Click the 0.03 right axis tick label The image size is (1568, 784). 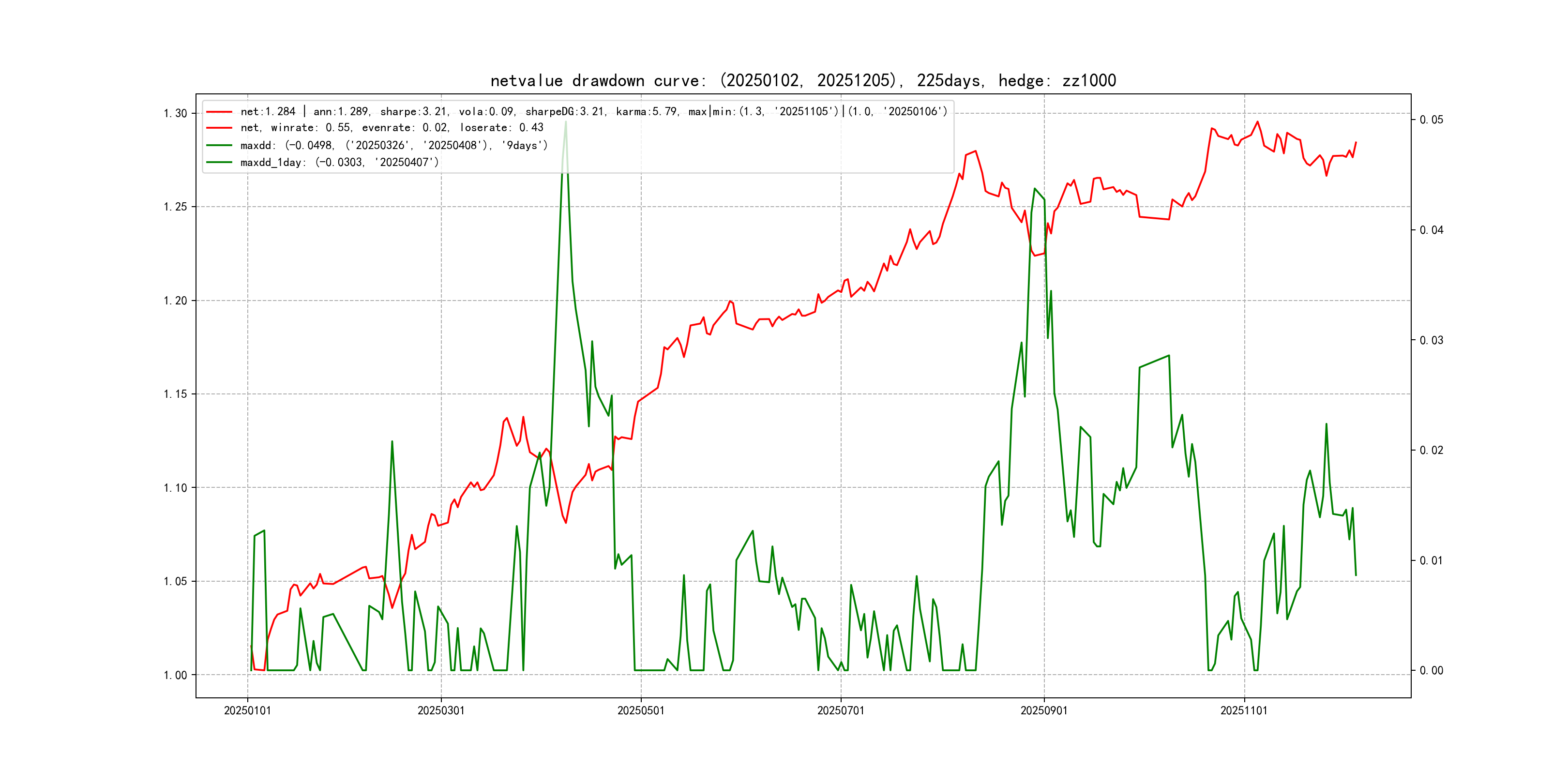pos(1431,340)
